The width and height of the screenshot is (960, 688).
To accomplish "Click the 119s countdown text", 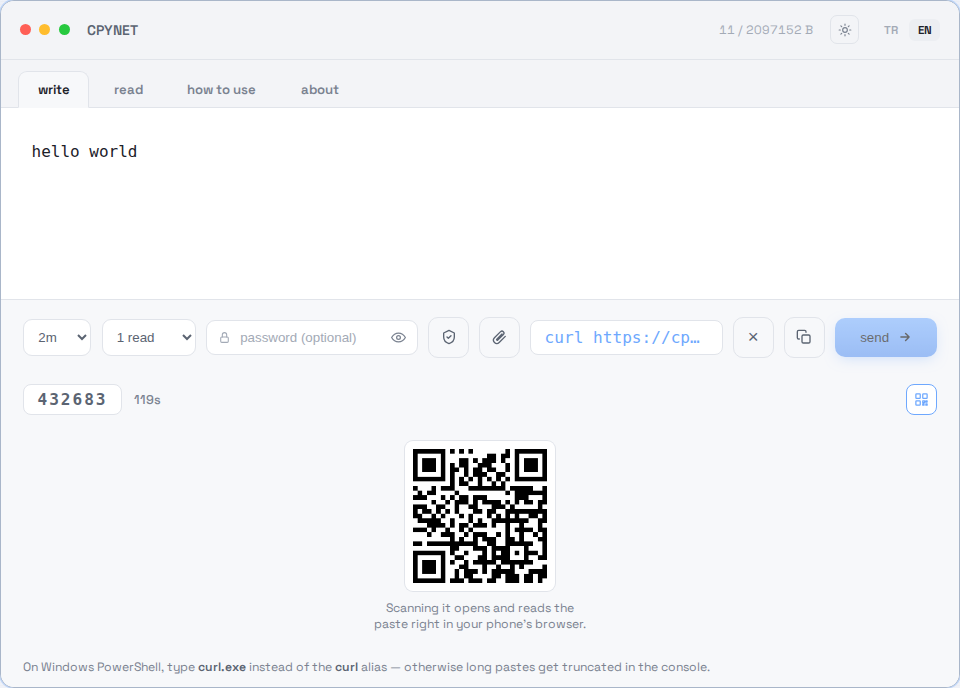I will [x=147, y=400].
